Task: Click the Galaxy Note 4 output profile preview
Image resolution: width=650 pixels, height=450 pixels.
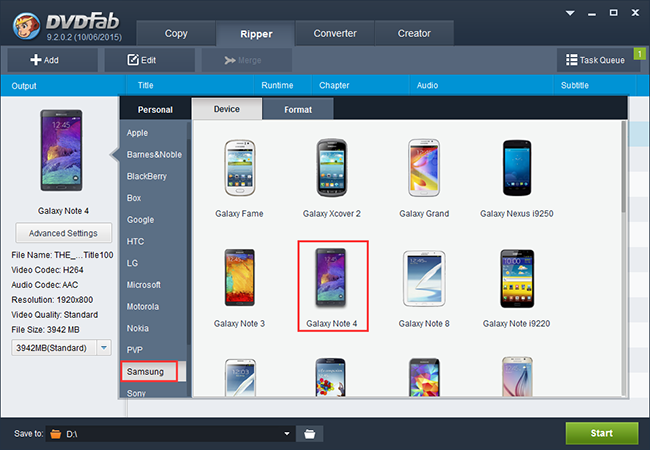Action: (61, 150)
